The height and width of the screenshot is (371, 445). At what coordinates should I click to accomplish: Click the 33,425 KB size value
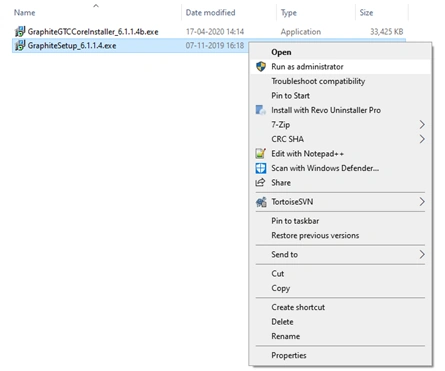(x=387, y=32)
